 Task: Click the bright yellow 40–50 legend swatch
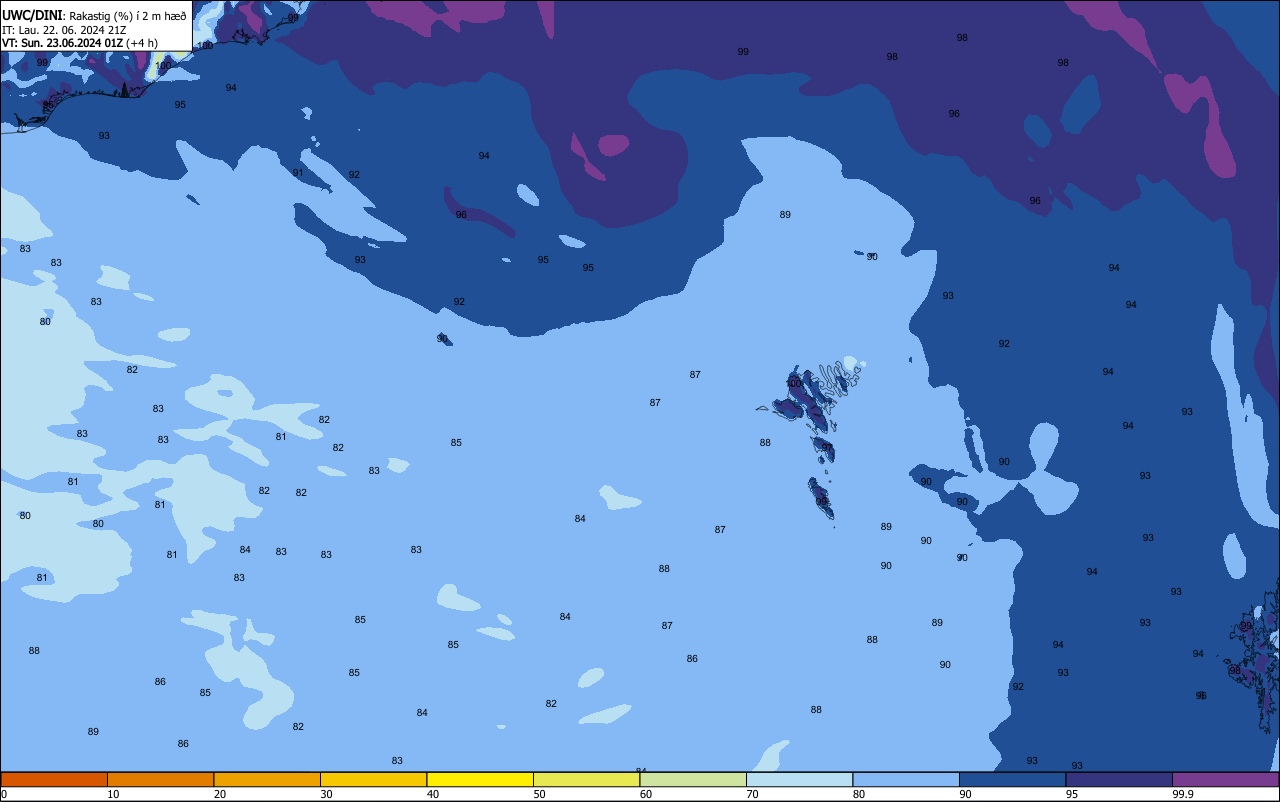pos(480,779)
